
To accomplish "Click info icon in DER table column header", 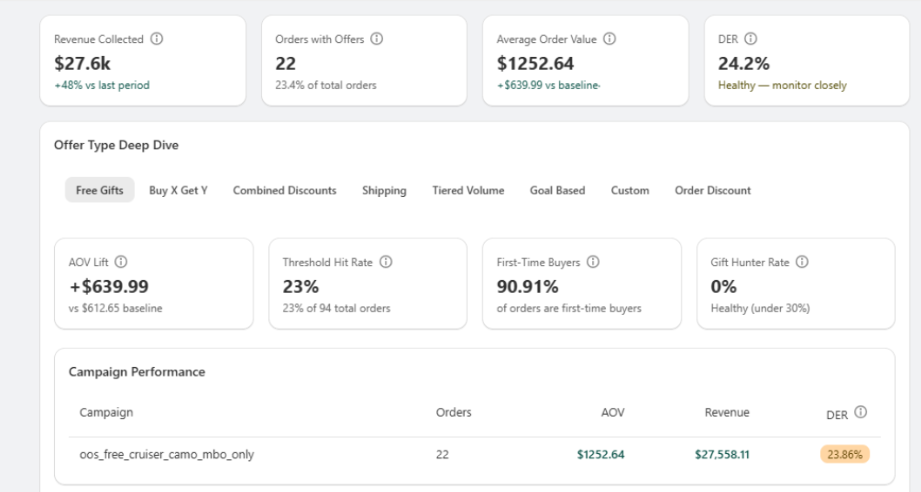I will [x=861, y=412].
